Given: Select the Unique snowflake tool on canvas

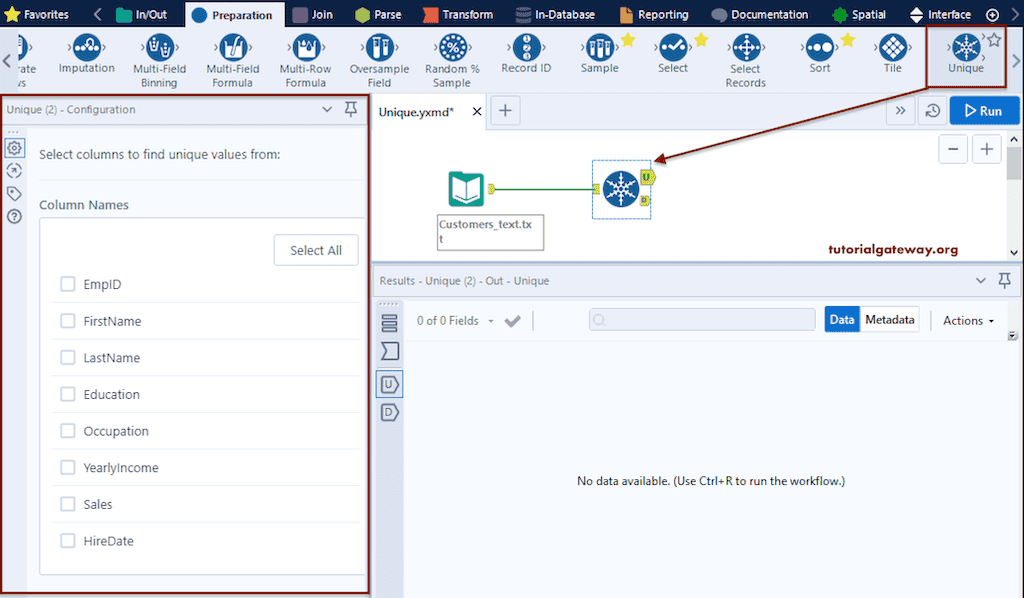Looking at the screenshot, I should click(x=620, y=189).
